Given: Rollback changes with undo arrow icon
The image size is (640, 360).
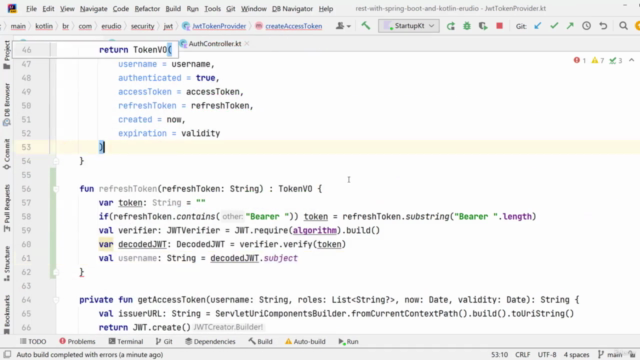Looking at the screenshot, I should click(x=603, y=26).
